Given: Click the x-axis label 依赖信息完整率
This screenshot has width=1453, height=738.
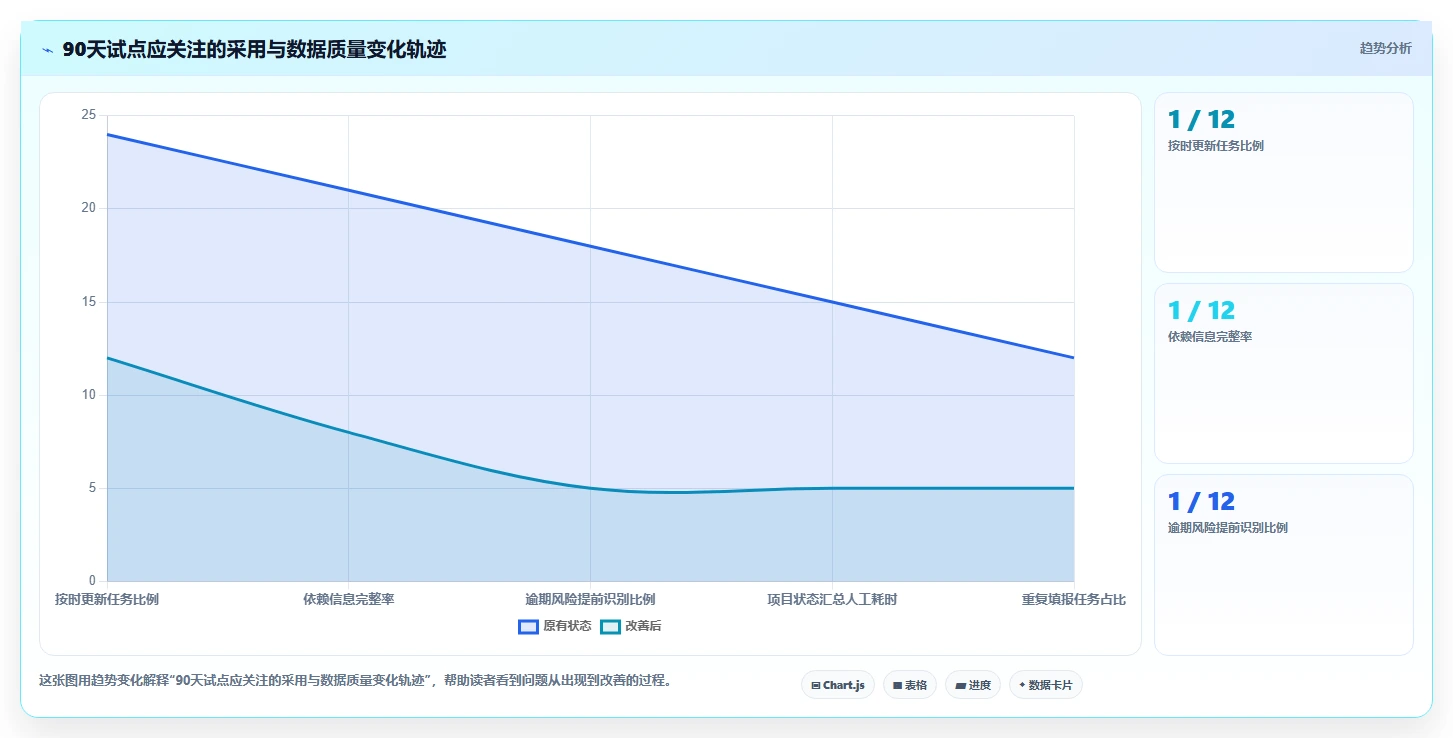Looking at the screenshot, I should (x=349, y=600).
